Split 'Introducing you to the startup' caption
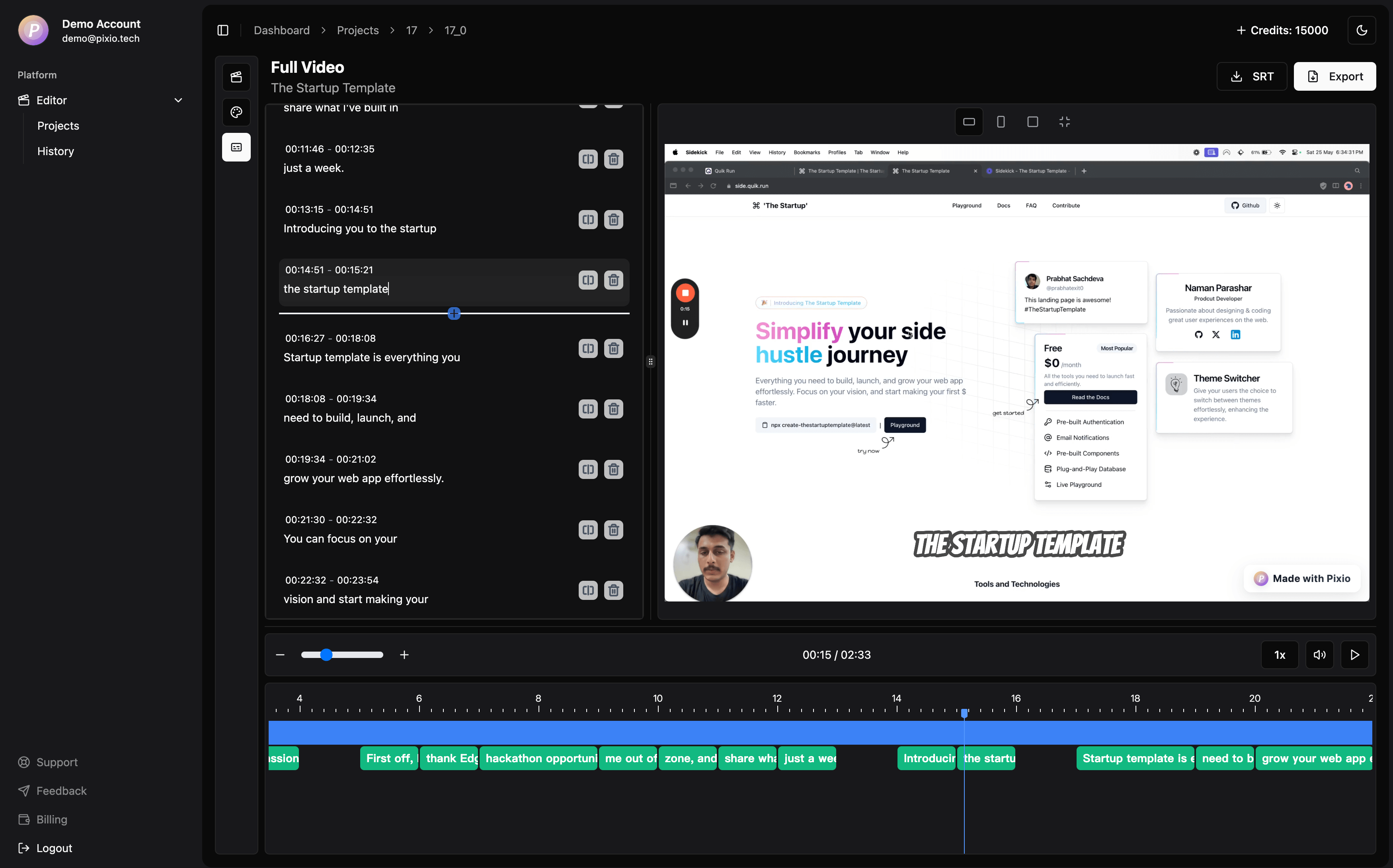The image size is (1393, 868). (588, 219)
